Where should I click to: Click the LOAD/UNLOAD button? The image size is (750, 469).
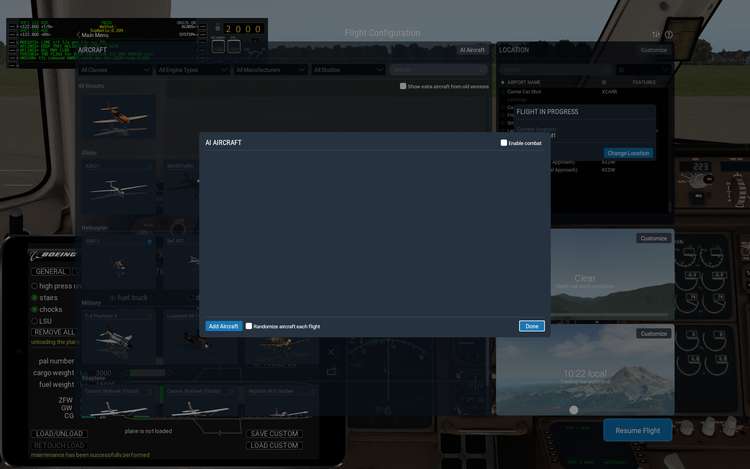tap(59, 434)
